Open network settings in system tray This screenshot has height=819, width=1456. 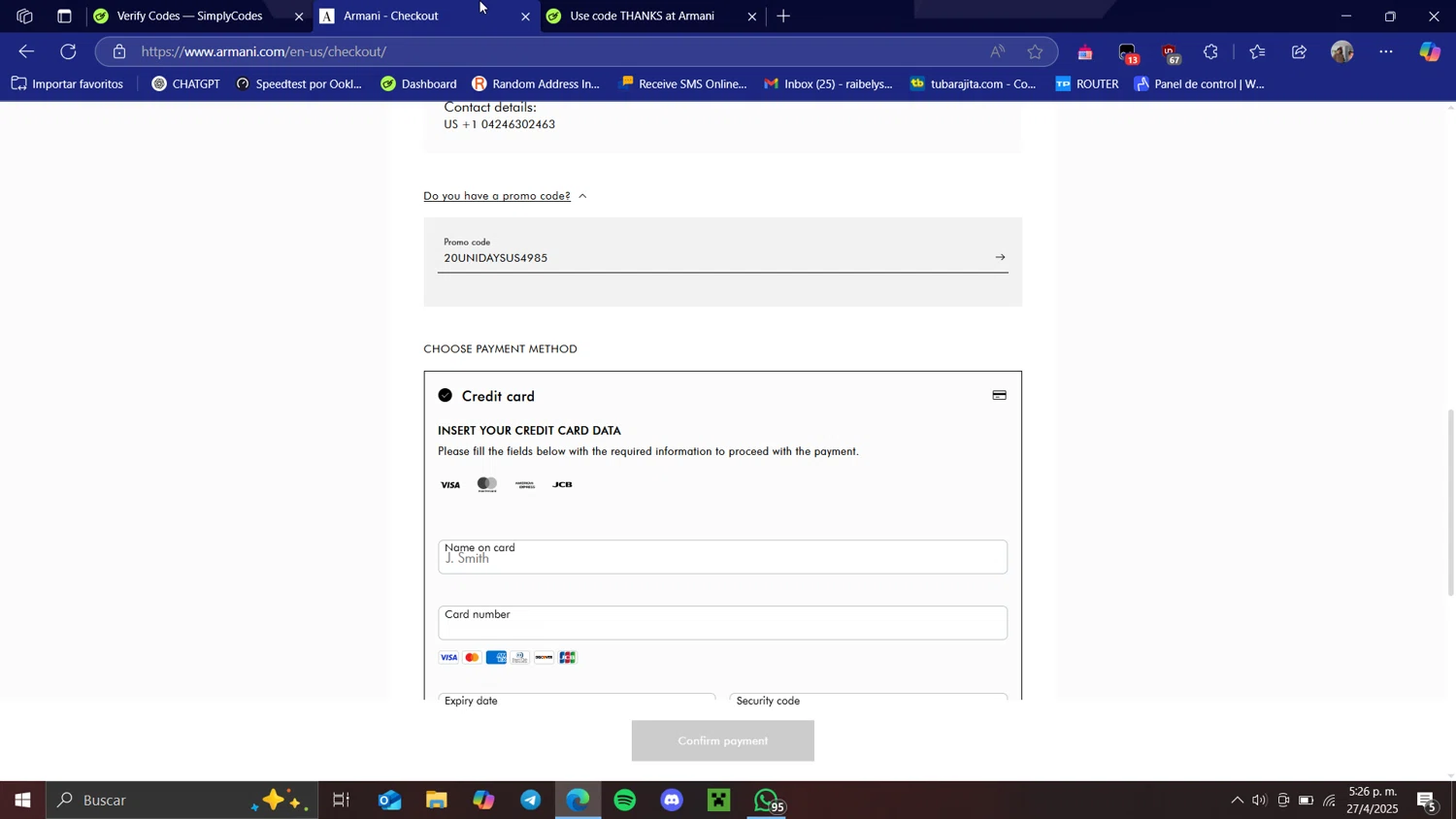(1330, 801)
